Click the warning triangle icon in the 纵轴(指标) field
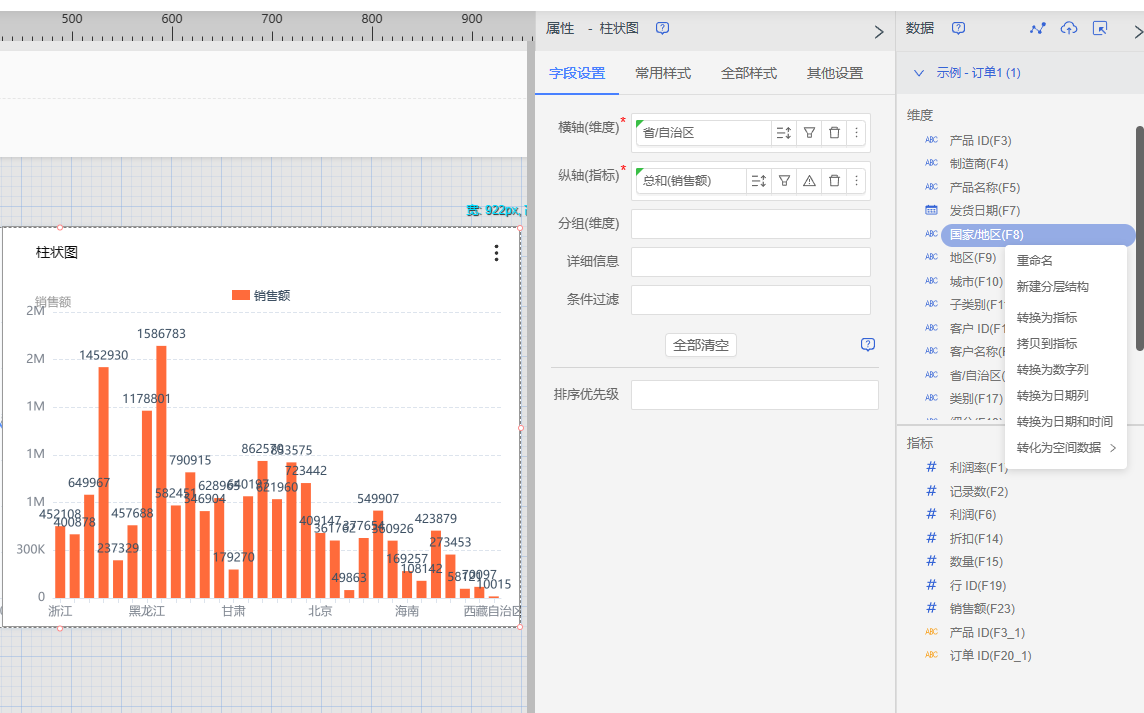 coord(809,181)
